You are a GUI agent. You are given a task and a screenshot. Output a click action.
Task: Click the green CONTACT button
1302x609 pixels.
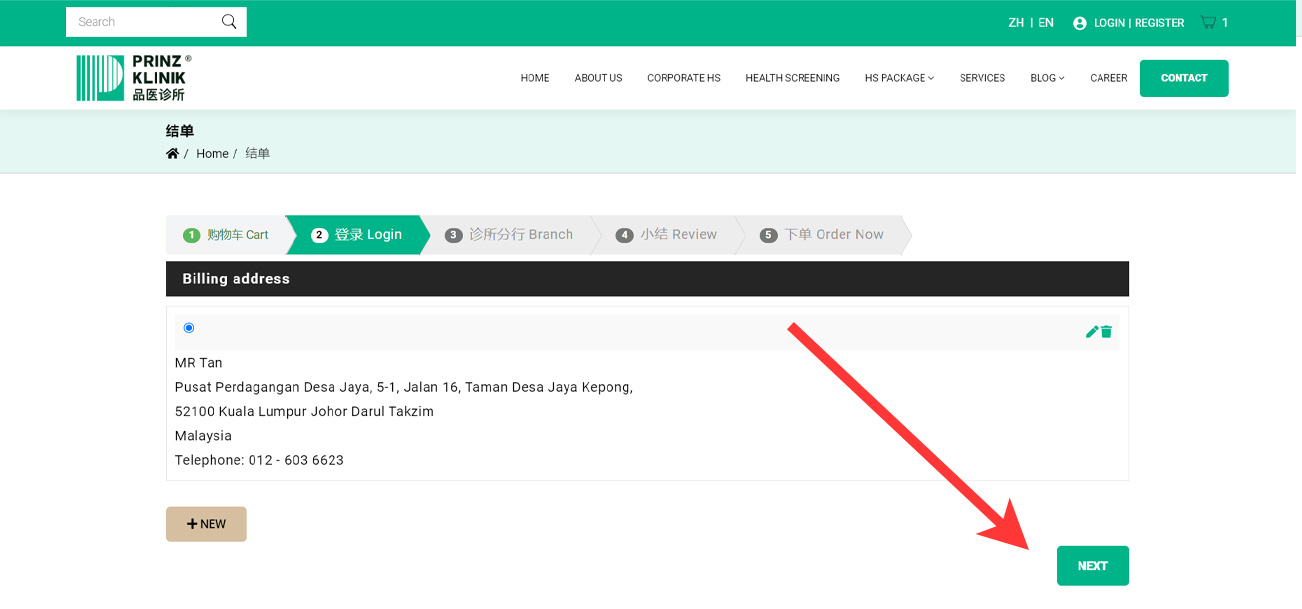click(x=1183, y=78)
